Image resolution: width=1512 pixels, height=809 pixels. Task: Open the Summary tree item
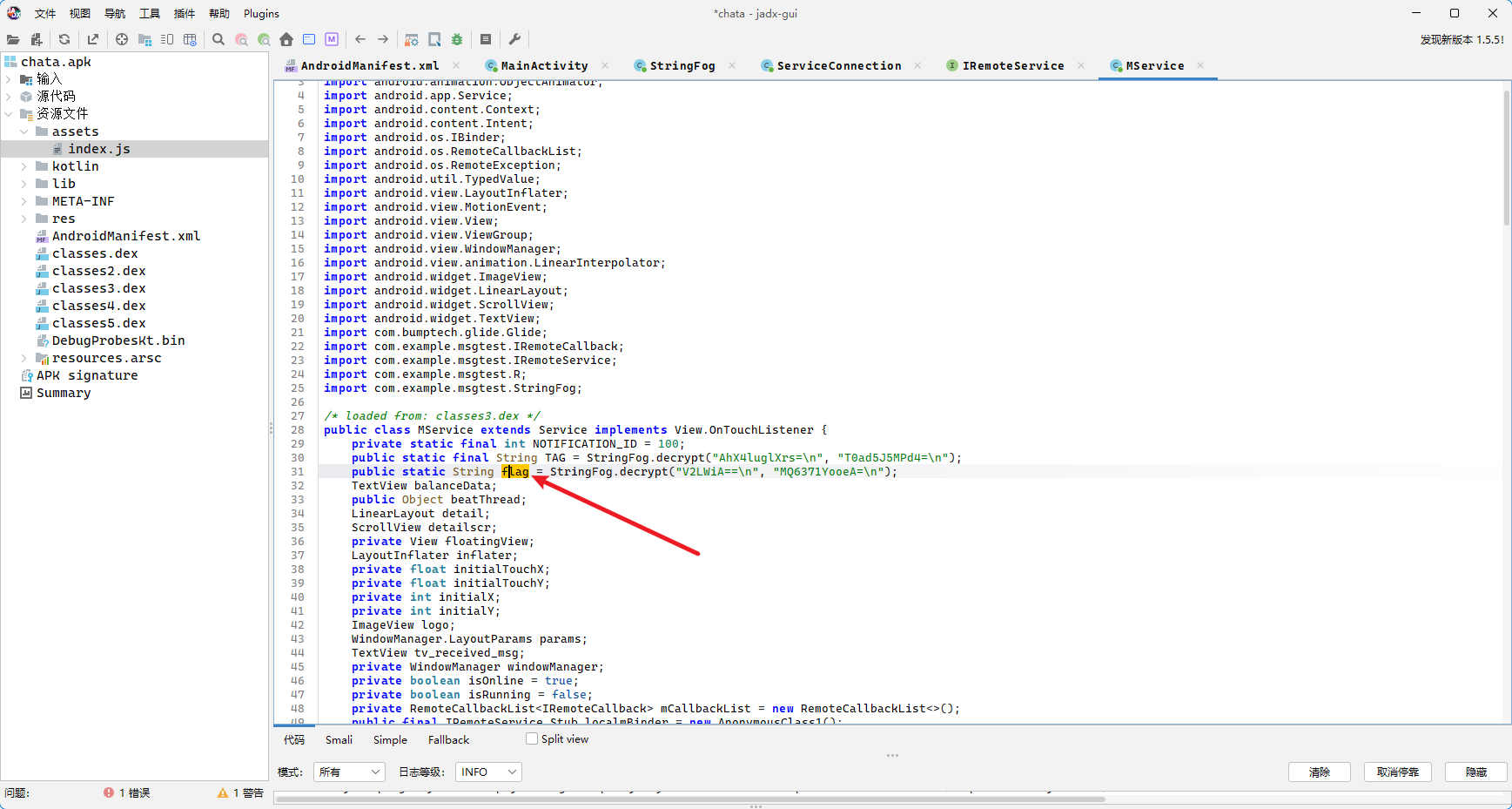click(x=64, y=393)
